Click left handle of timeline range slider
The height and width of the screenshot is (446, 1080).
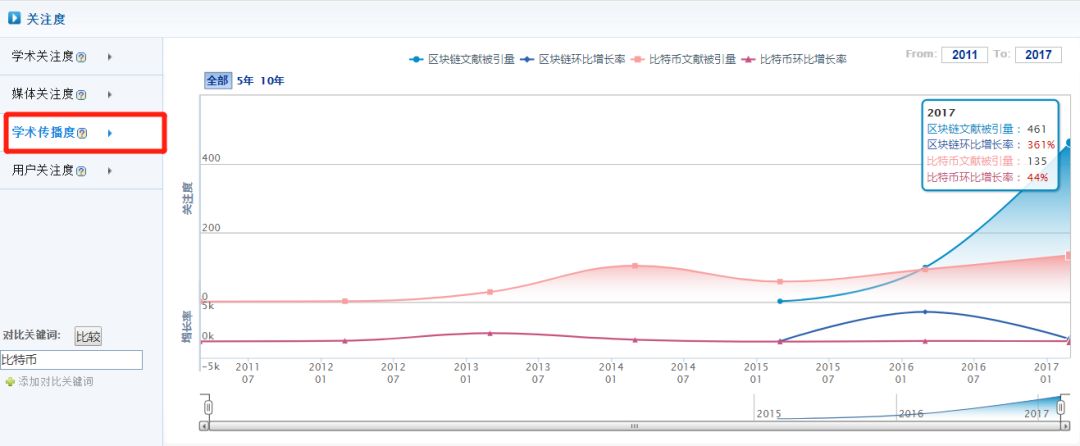click(208, 407)
